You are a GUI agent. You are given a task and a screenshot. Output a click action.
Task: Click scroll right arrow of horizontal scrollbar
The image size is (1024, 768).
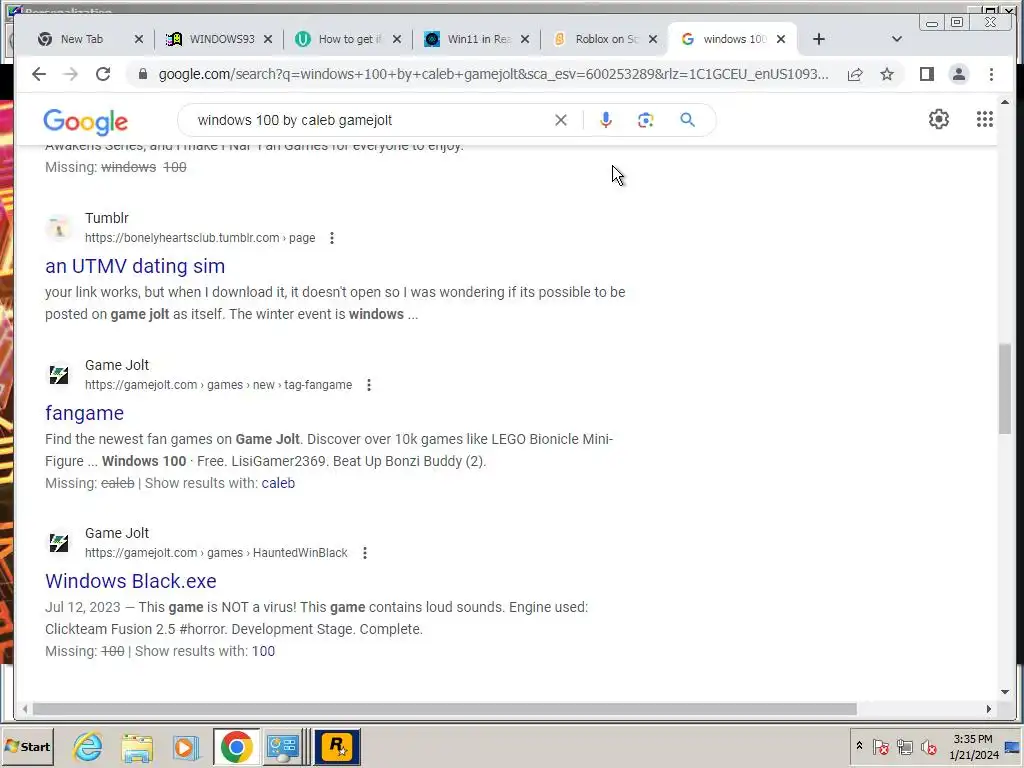[x=989, y=709]
